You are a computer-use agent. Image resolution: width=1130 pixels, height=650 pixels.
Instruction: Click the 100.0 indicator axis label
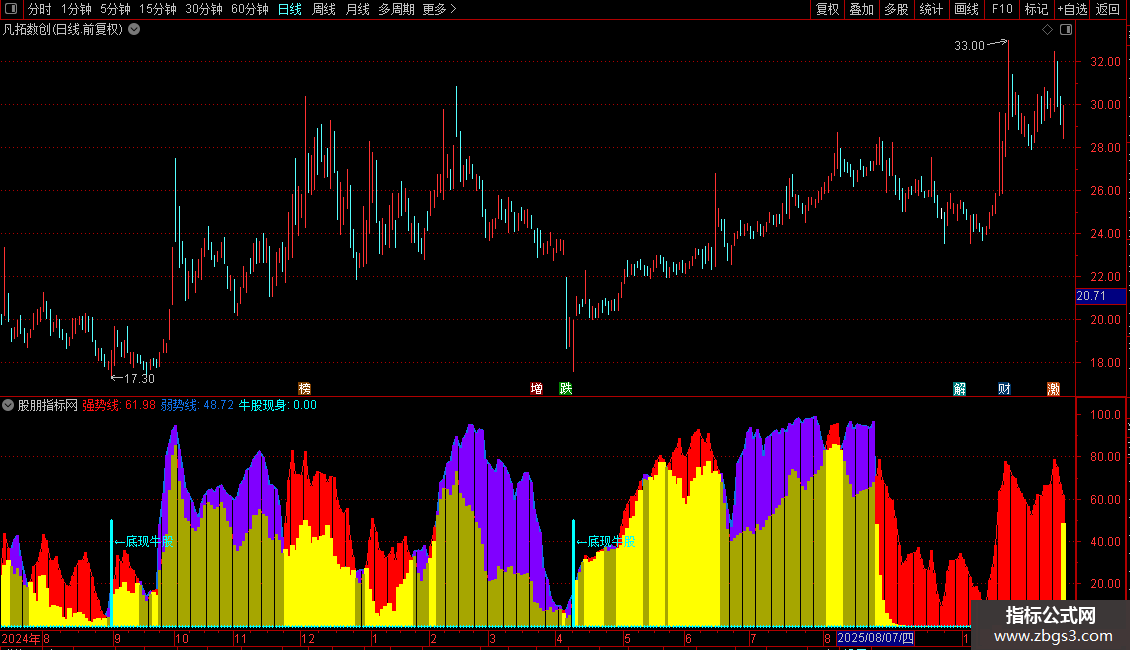[1105, 414]
